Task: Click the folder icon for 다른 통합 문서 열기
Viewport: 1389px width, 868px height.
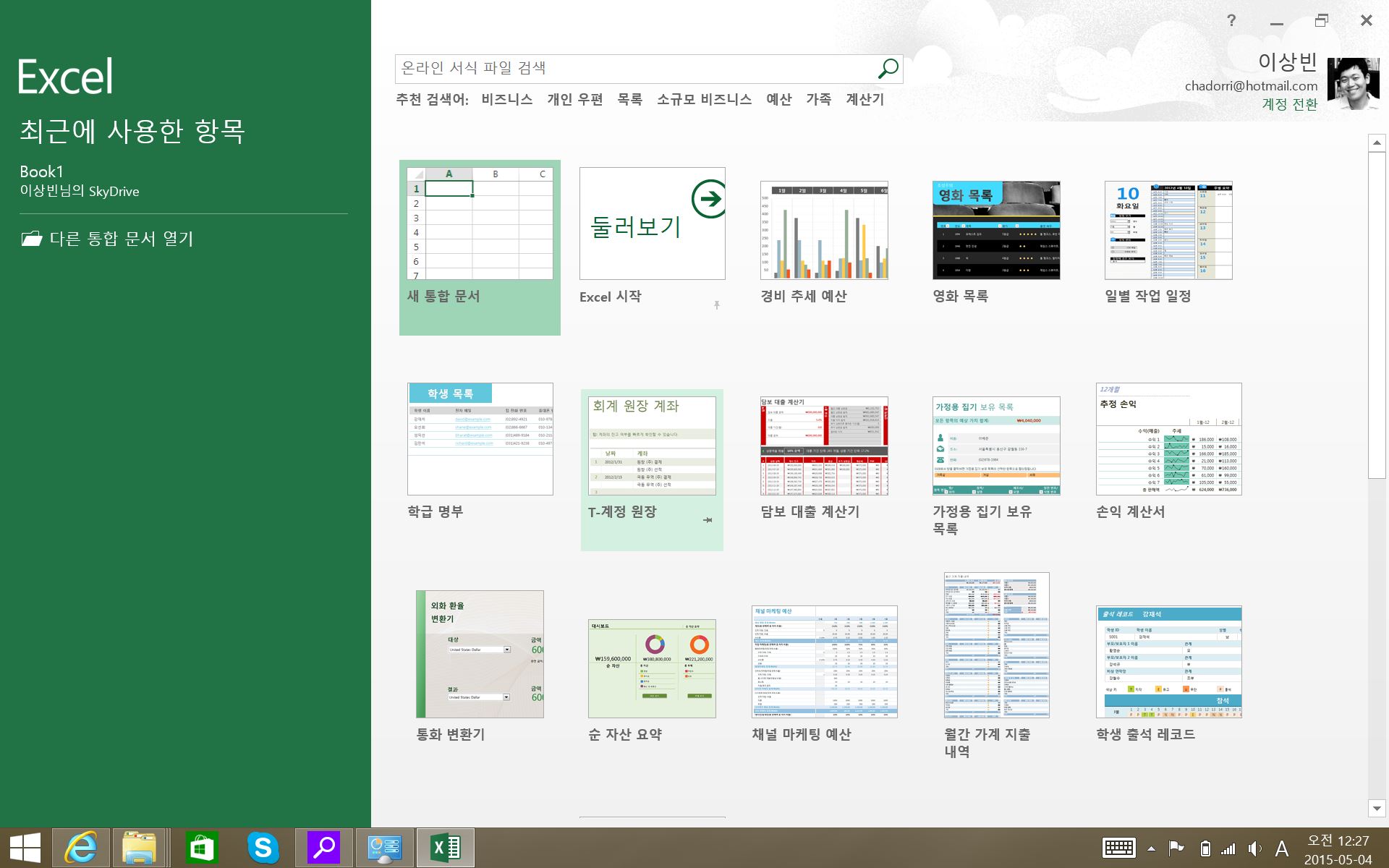Action: pos(31,239)
